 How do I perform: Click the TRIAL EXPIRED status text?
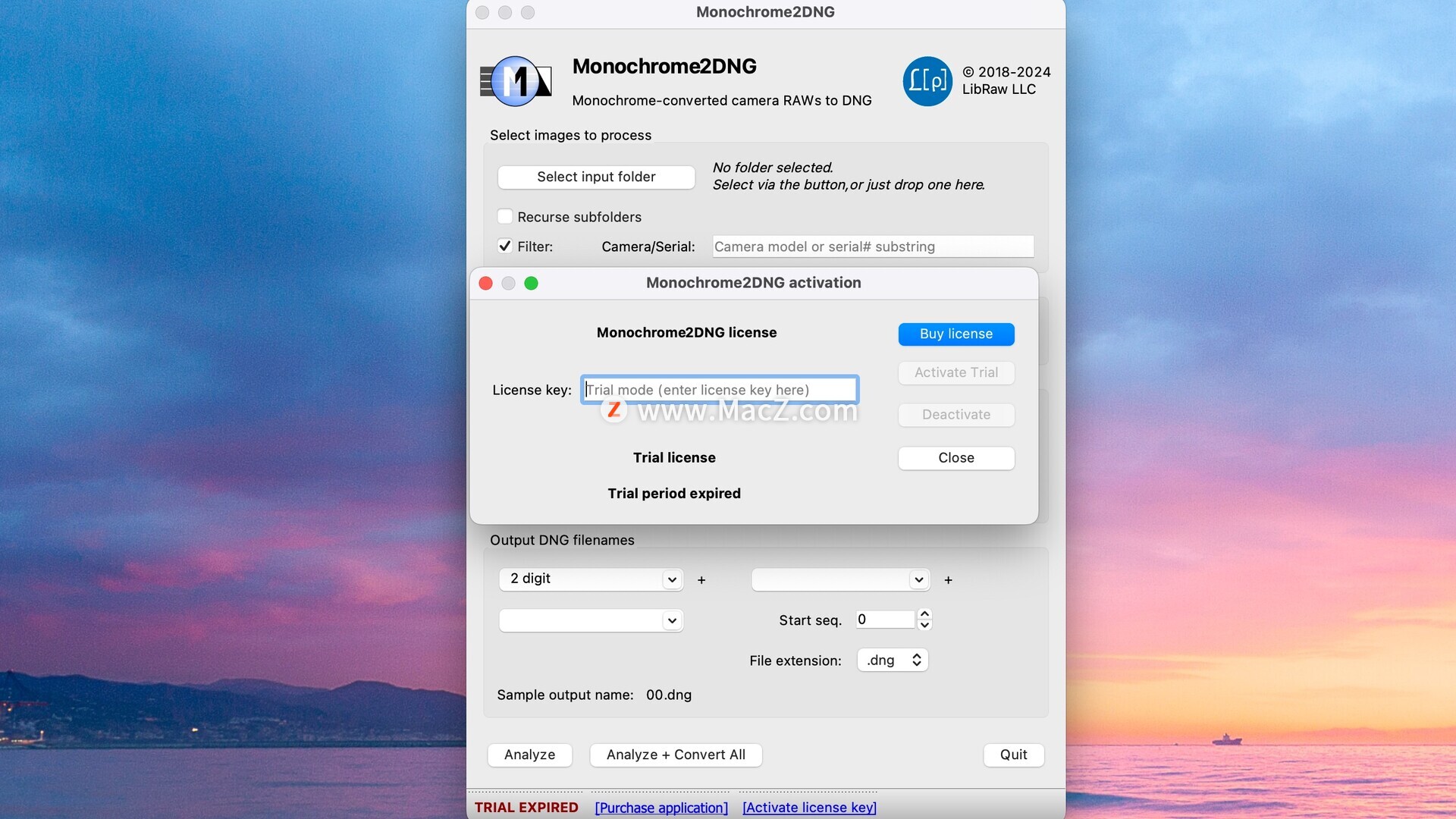526,808
